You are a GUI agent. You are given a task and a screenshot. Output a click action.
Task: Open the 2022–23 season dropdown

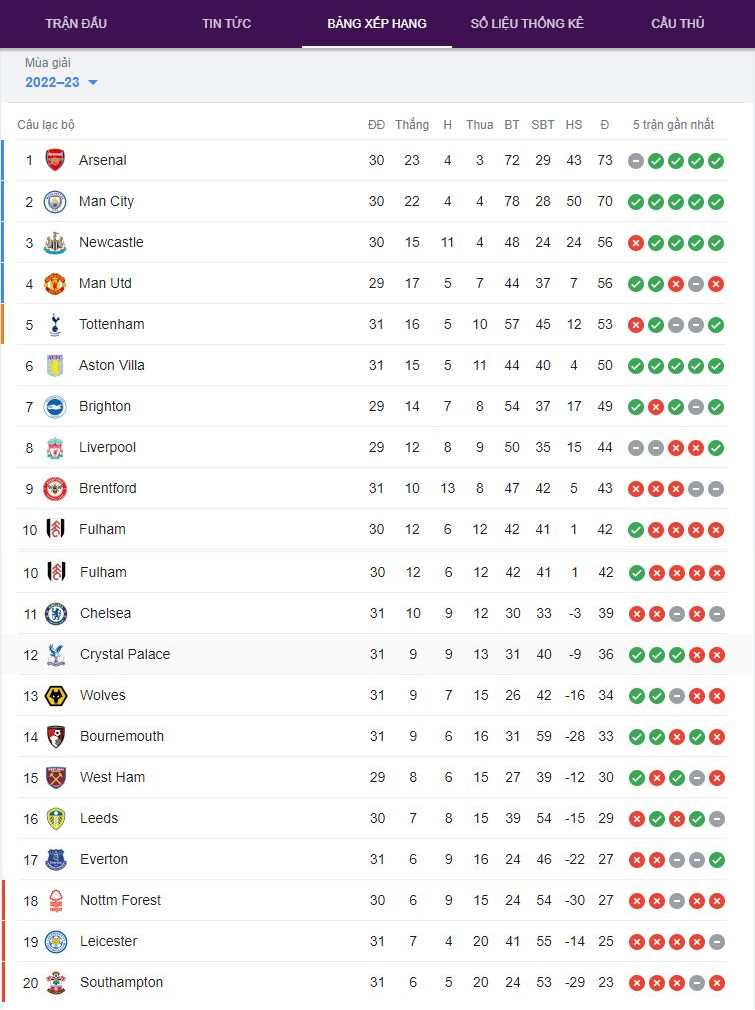(62, 82)
